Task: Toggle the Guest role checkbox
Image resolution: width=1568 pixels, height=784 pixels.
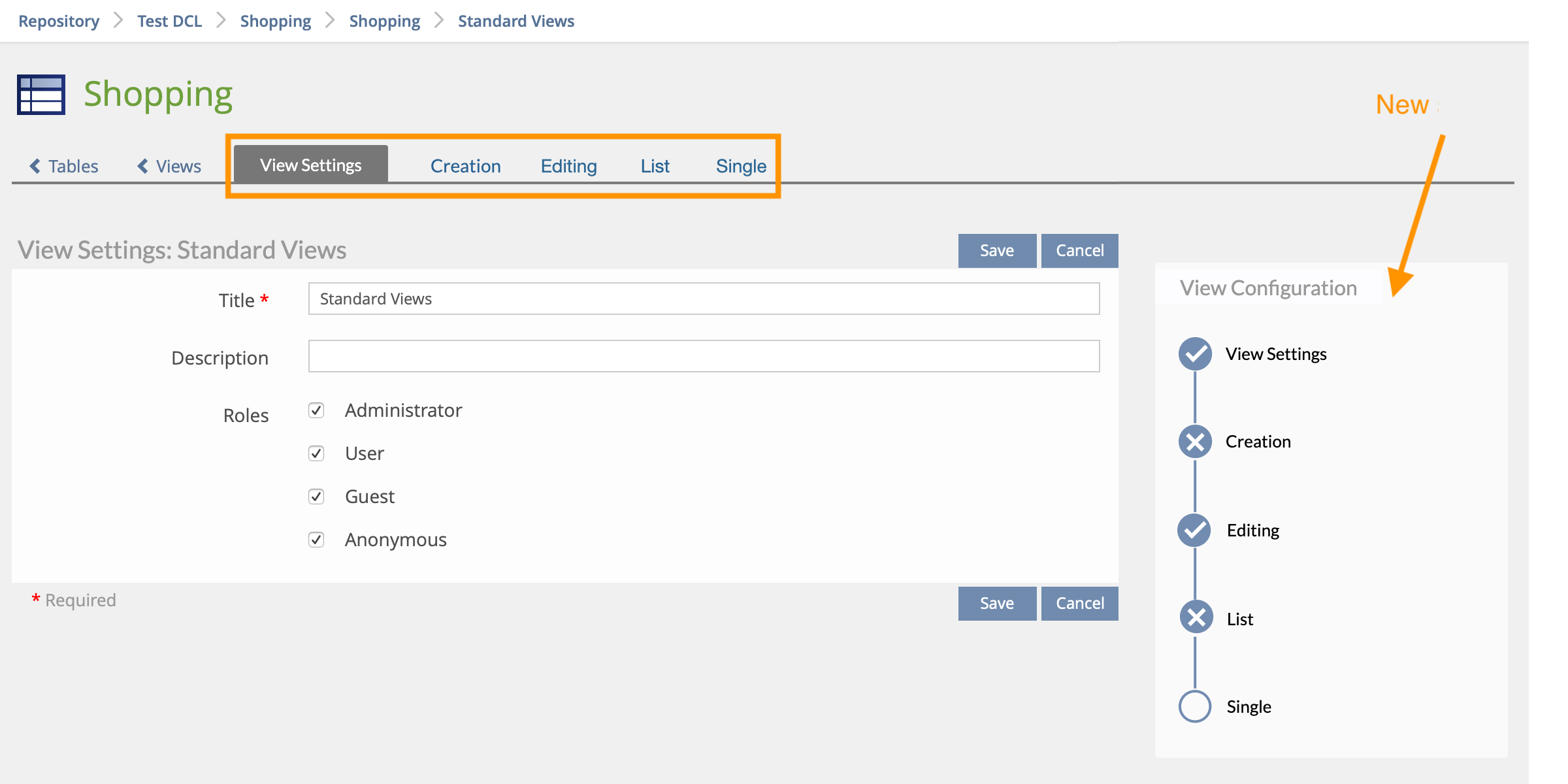Action: 316,497
